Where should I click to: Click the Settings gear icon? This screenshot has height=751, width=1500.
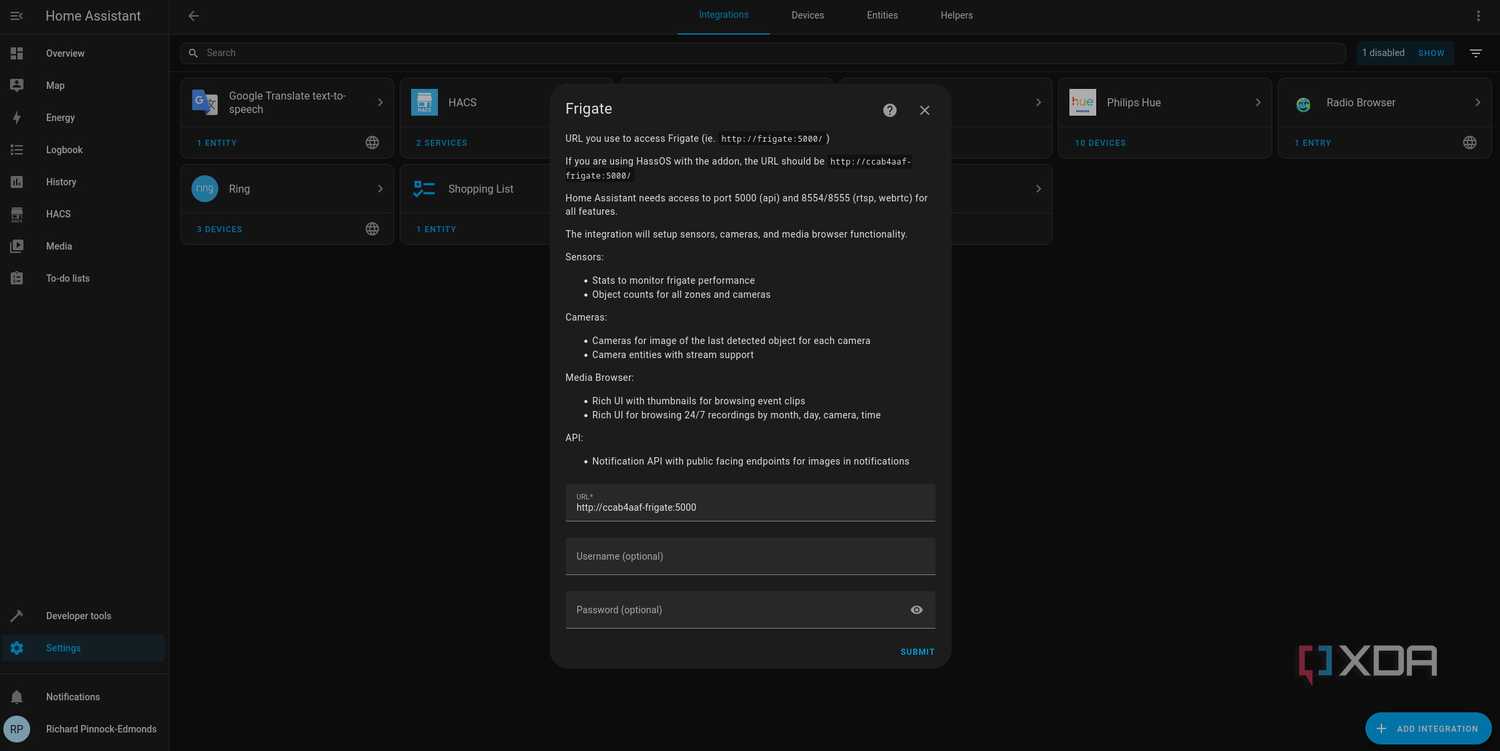pyautogui.click(x=16, y=648)
